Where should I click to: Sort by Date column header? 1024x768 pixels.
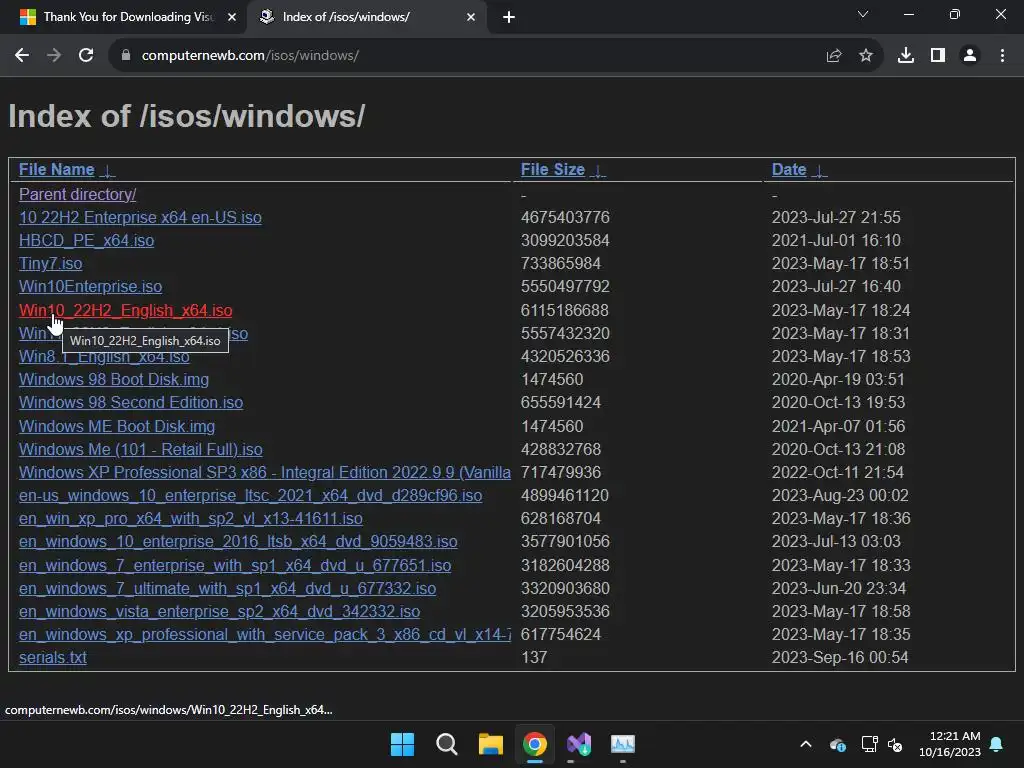789,169
